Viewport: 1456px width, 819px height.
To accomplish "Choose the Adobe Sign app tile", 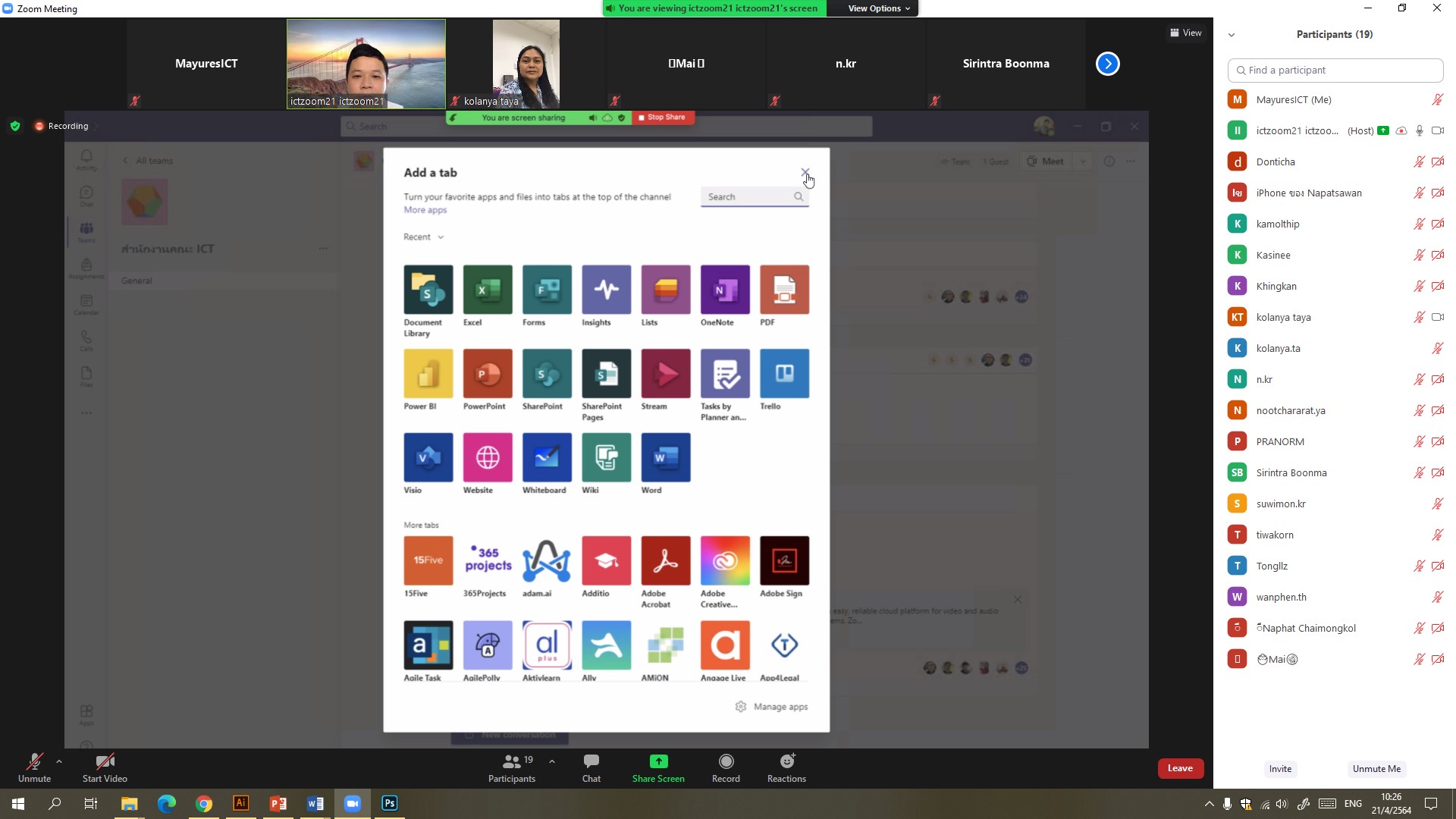I will pos(784,561).
